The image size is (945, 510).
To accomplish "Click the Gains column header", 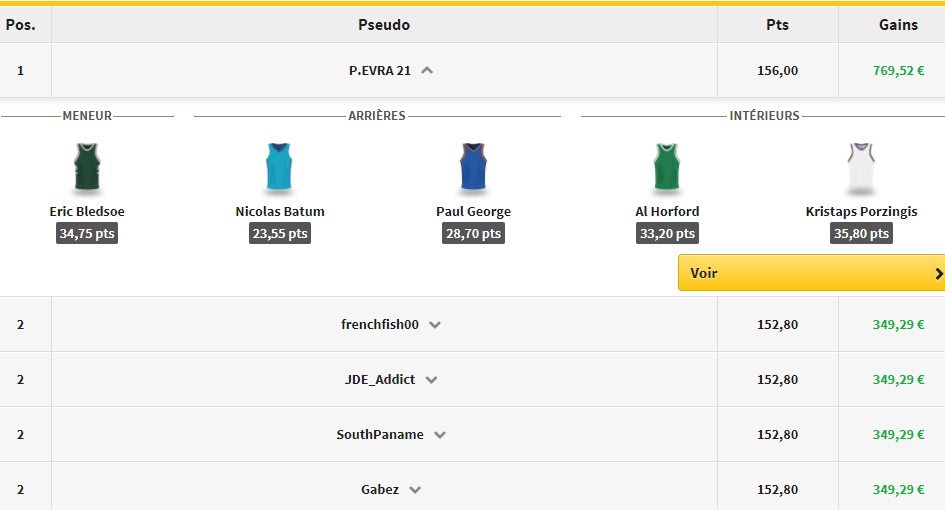I will [898, 25].
